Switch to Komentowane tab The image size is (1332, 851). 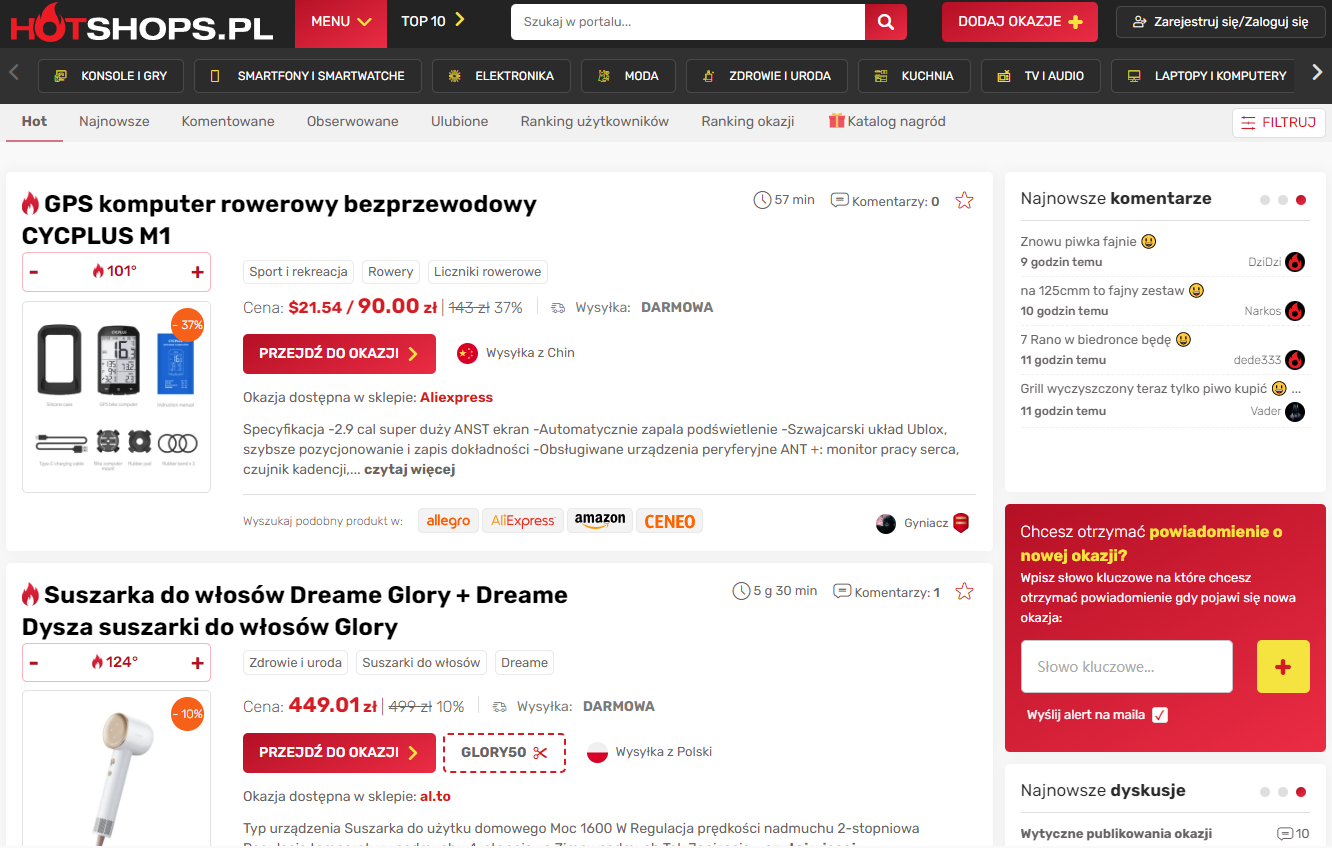coord(228,121)
